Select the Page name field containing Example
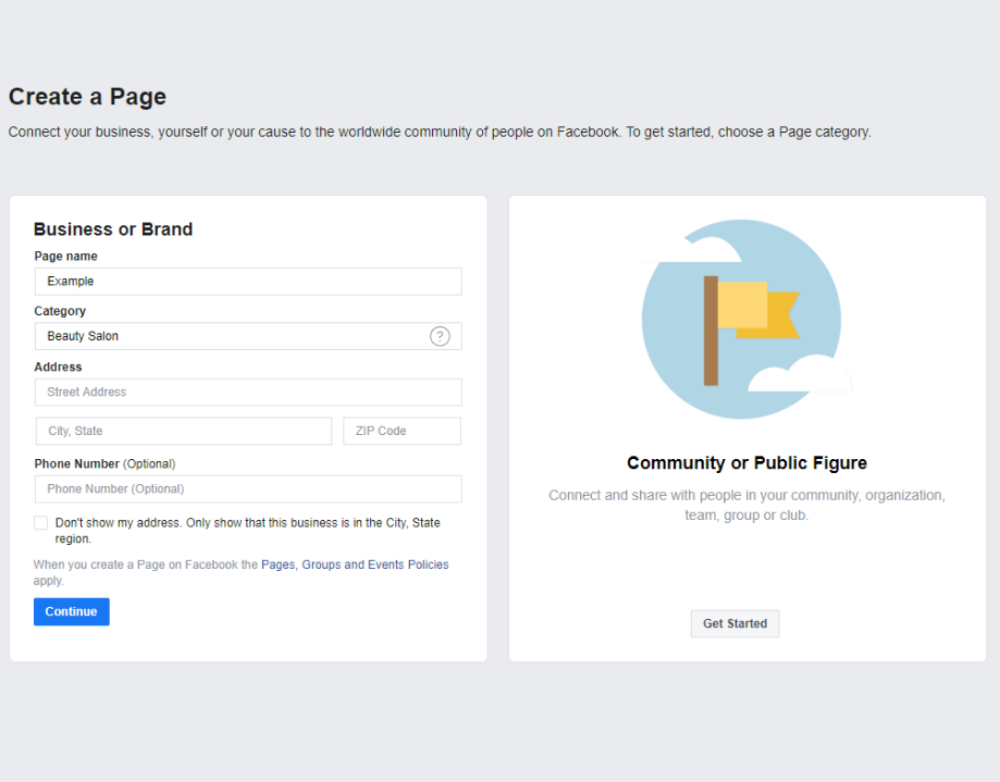This screenshot has height=782, width=1000. [x=248, y=281]
